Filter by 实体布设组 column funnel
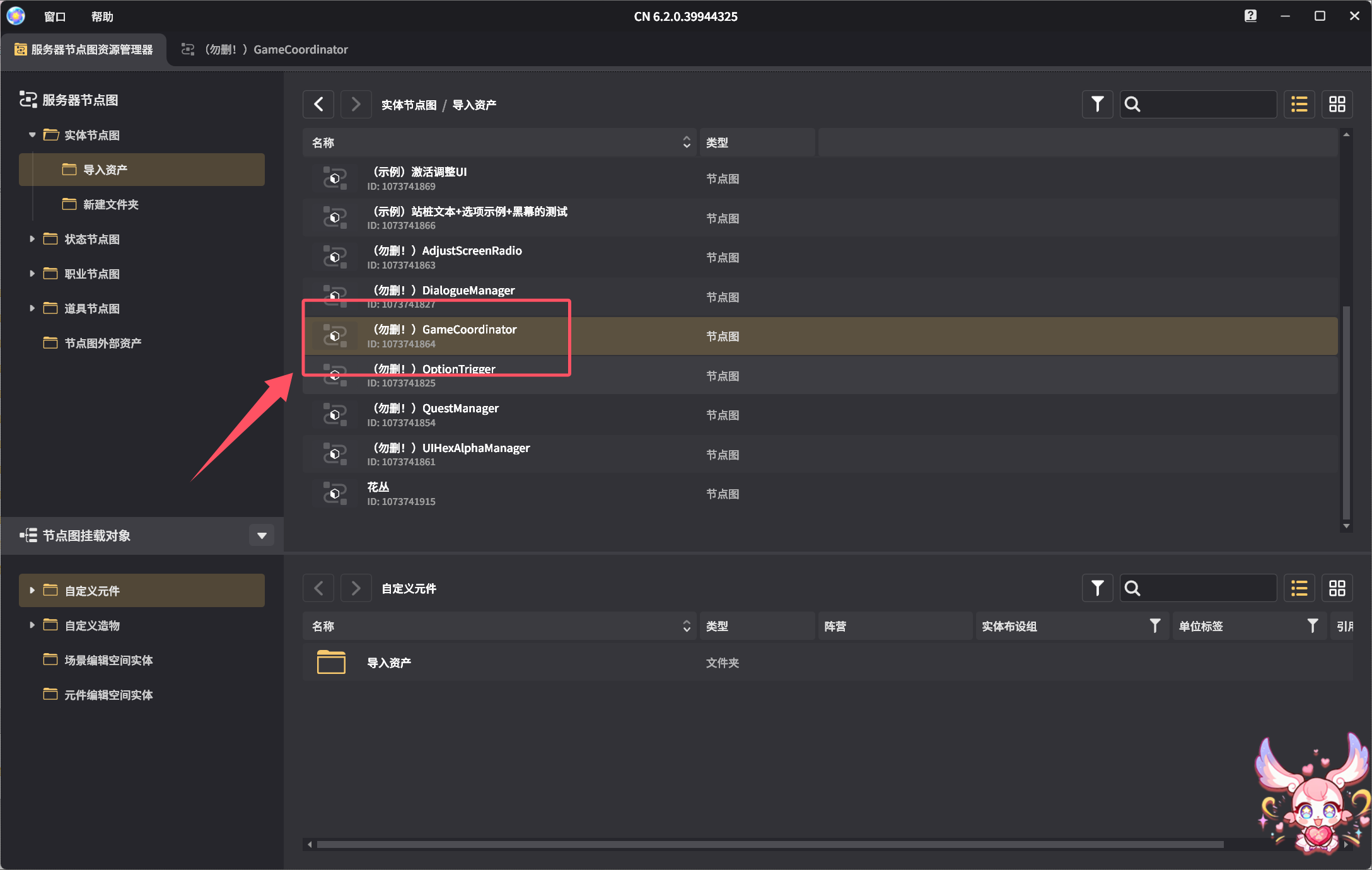This screenshot has width=1372, height=870. click(x=1154, y=626)
